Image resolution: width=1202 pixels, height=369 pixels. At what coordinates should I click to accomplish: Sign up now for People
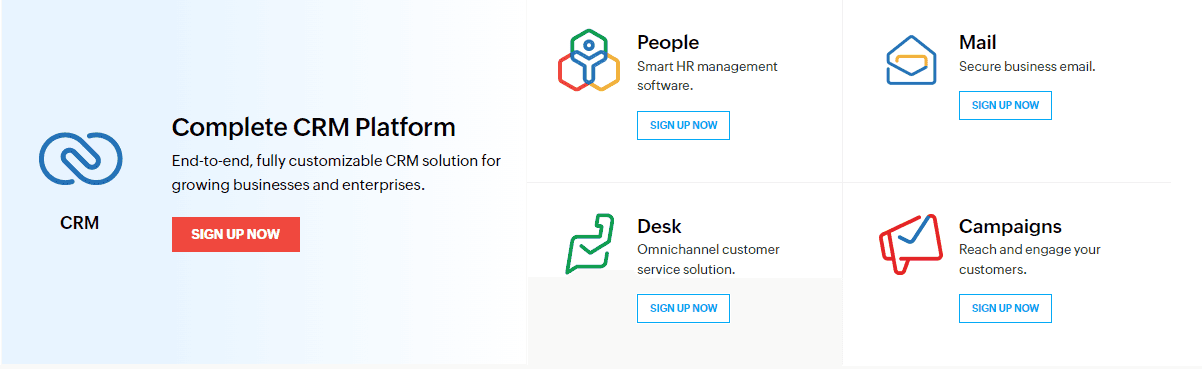point(683,125)
